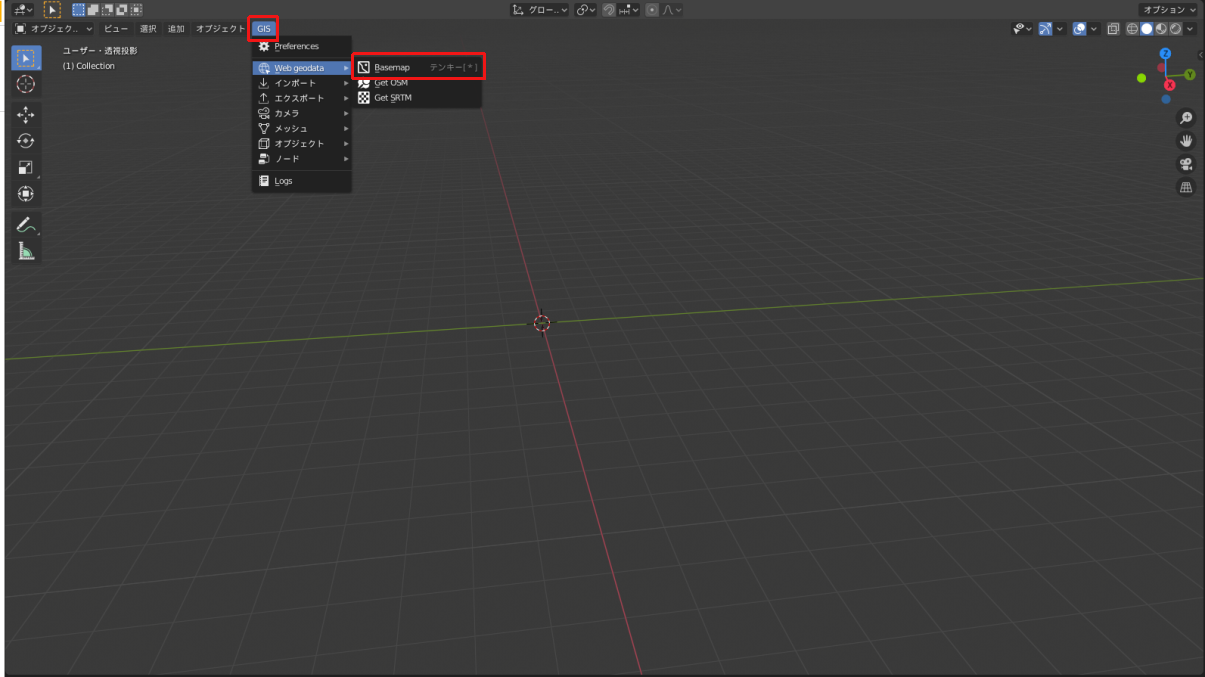Activate the 3D Cursor tool

coord(26,84)
